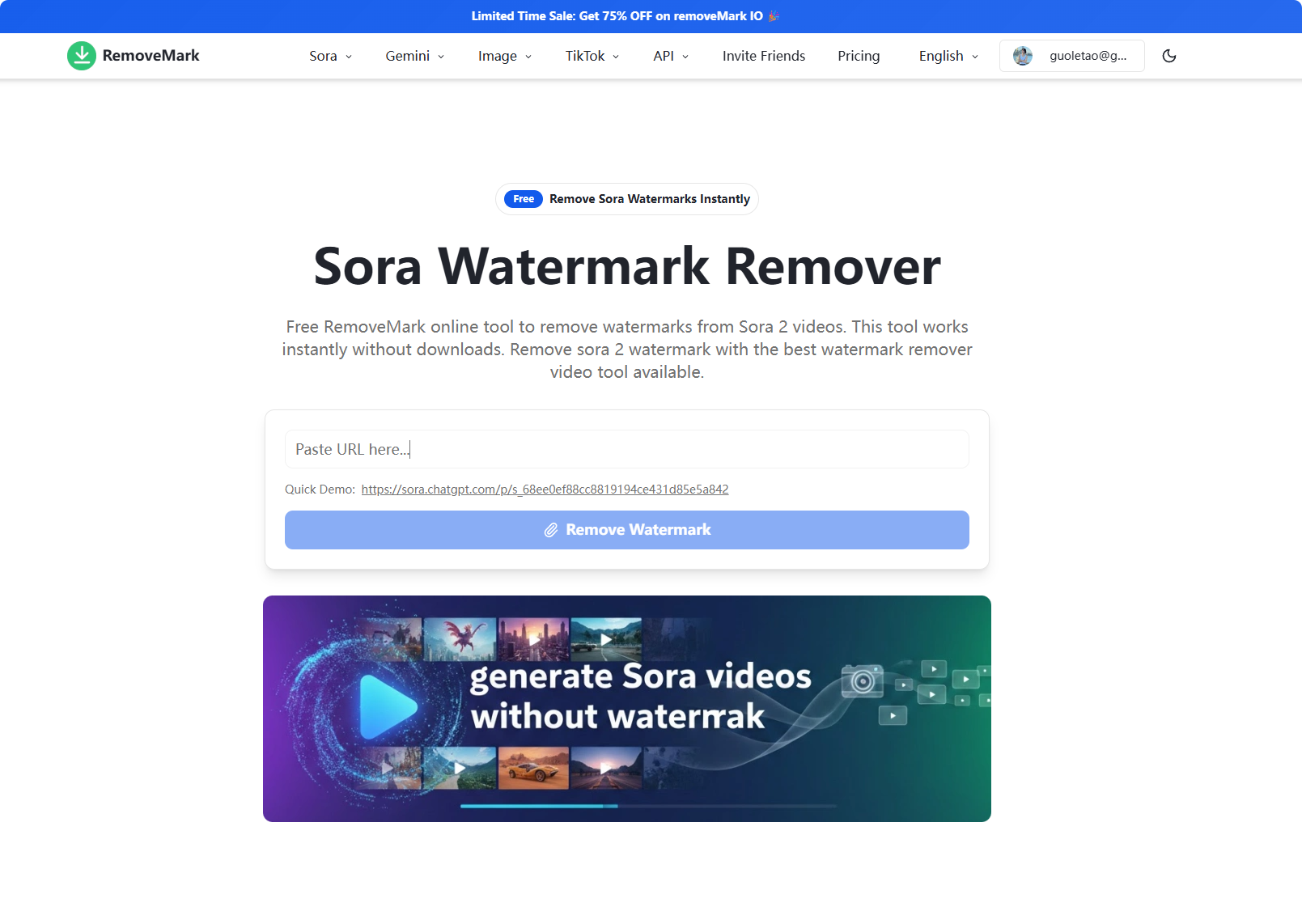Click the banner video progress bar
The image size is (1302, 924).
click(647, 806)
